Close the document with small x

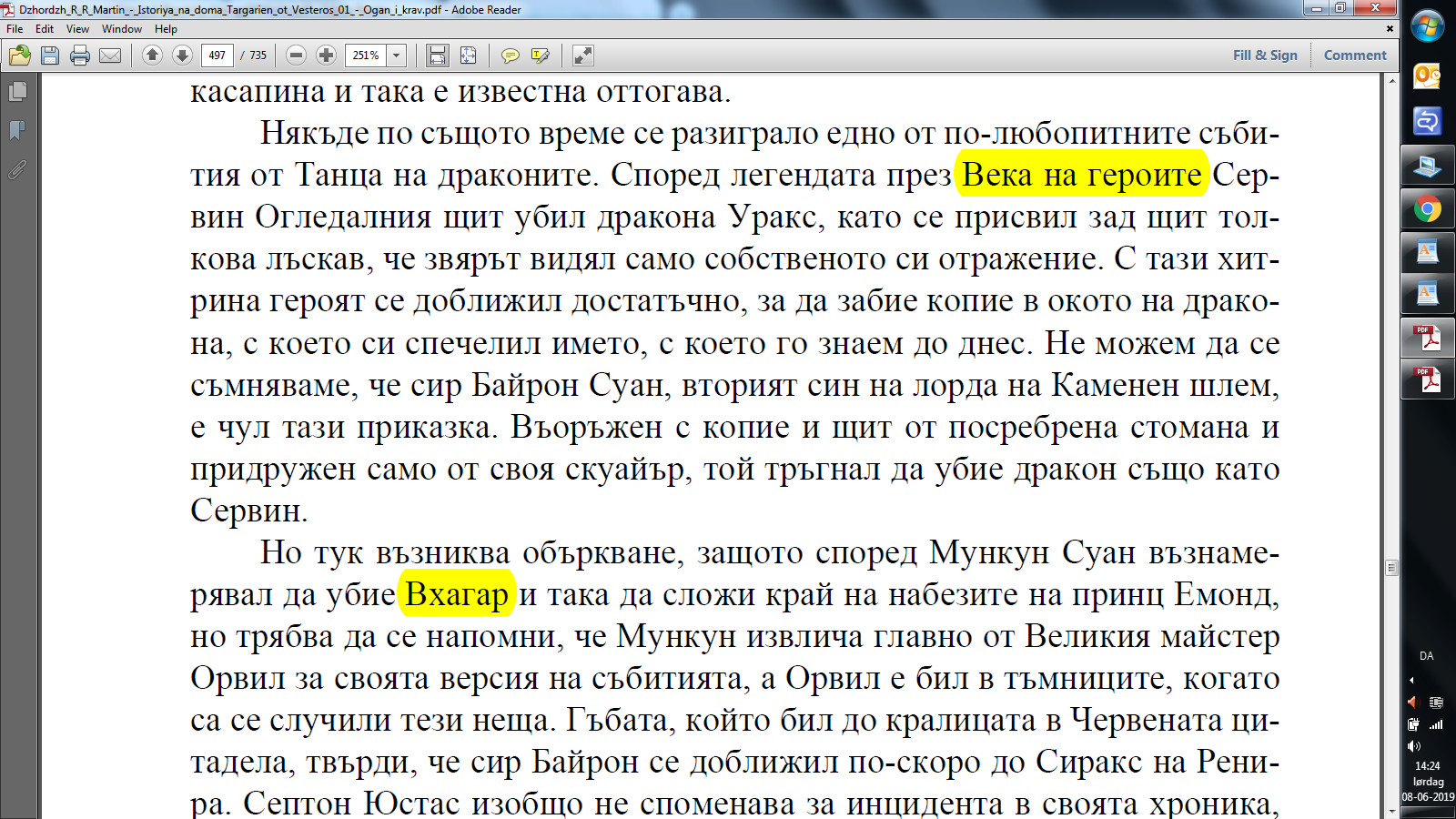click(1390, 29)
